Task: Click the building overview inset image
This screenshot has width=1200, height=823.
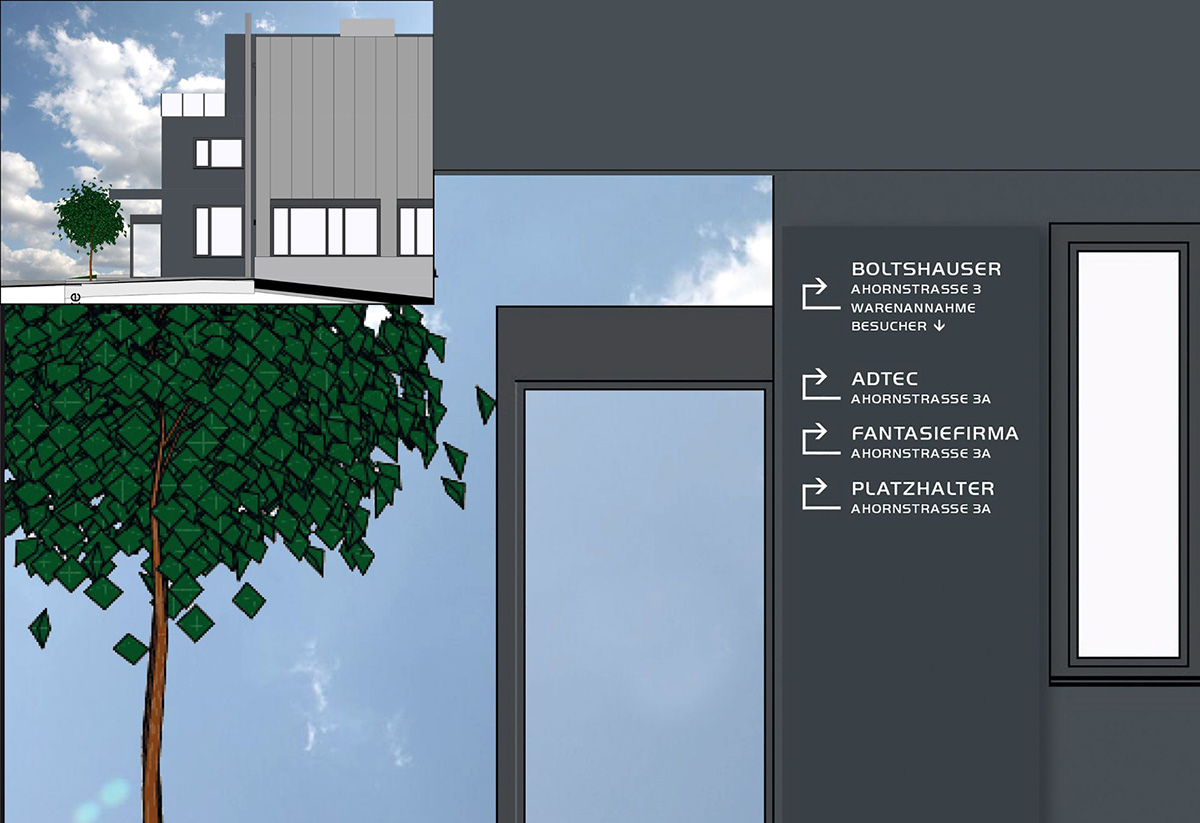Action: pos(217,151)
